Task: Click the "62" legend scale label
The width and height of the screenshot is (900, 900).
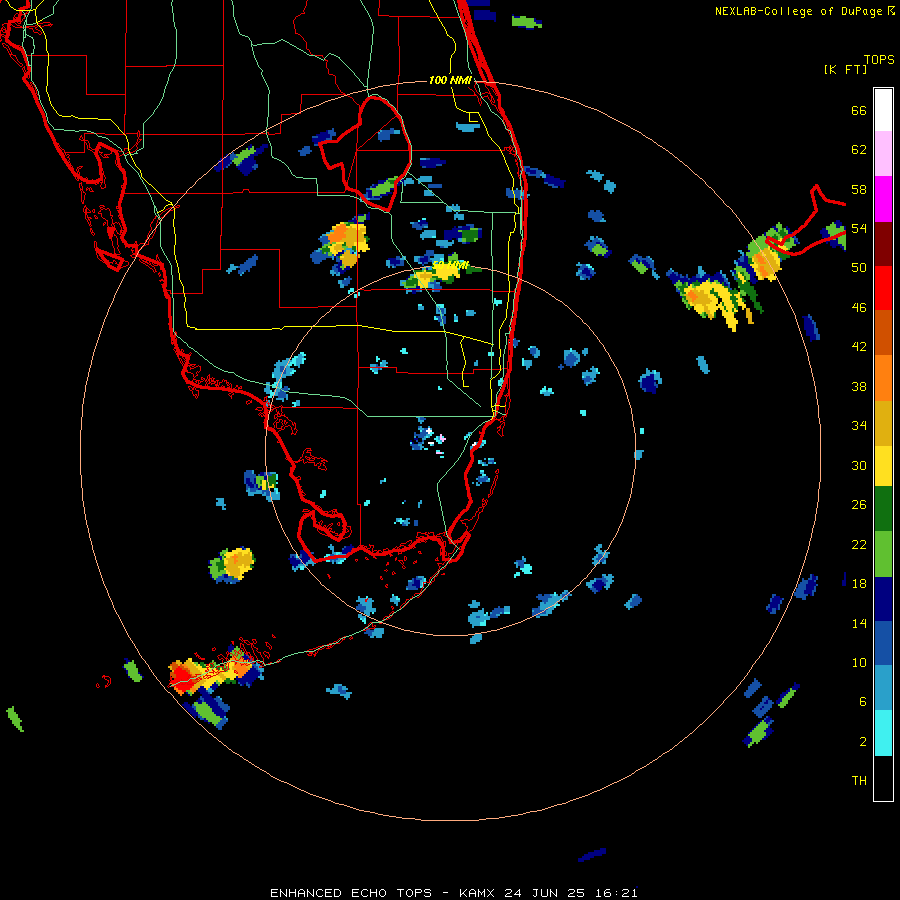Action: point(859,150)
